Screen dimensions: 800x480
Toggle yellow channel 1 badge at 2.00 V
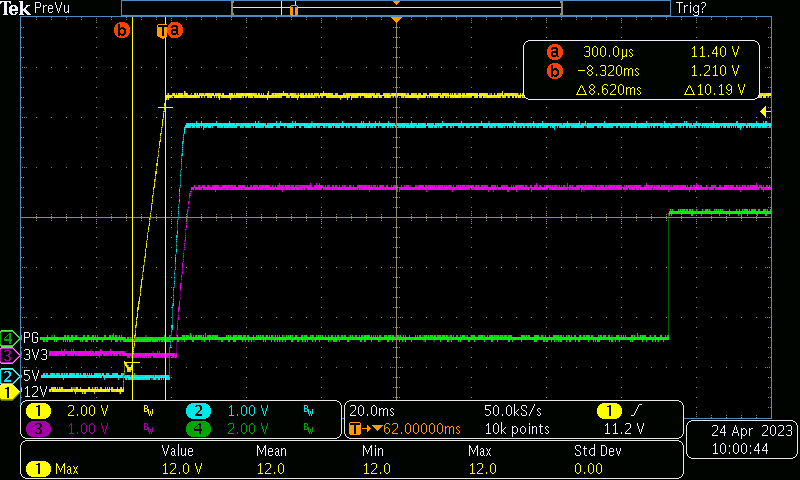pyautogui.click(x=39, y=411)
